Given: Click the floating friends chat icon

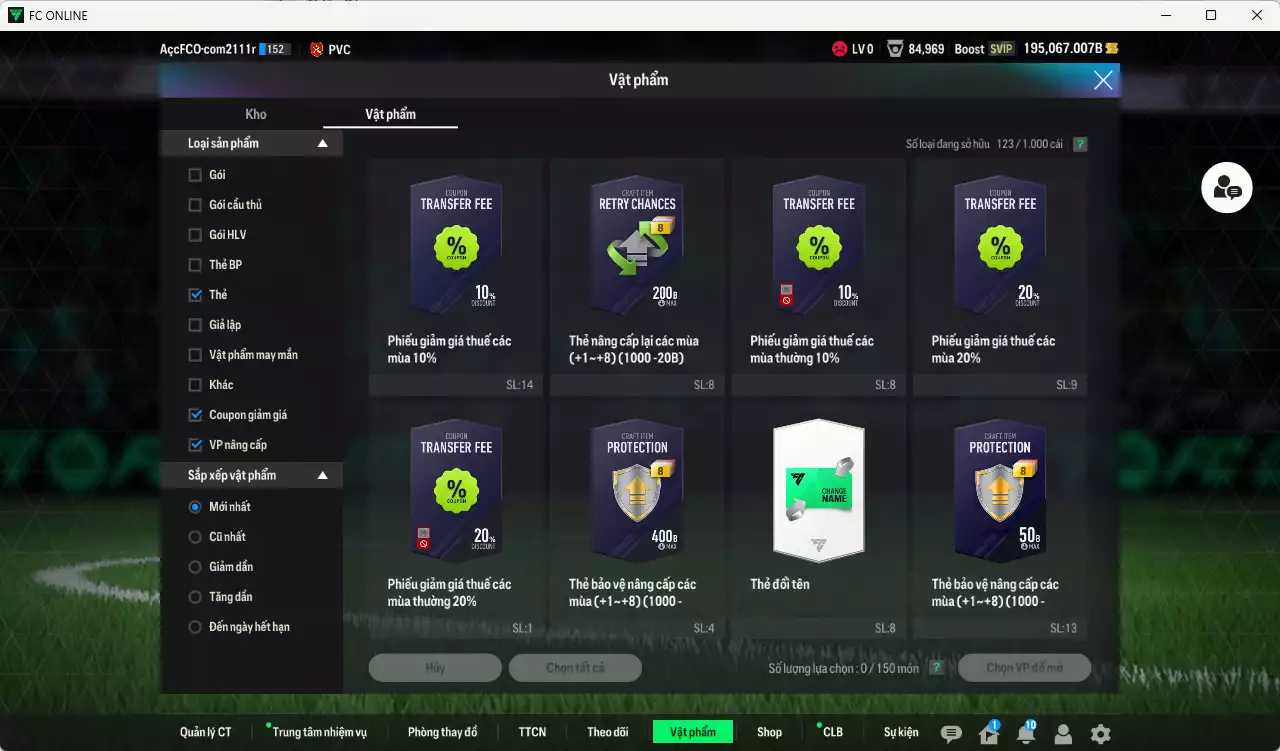Looking at the screenshot, I should [x=1226, y=188].
